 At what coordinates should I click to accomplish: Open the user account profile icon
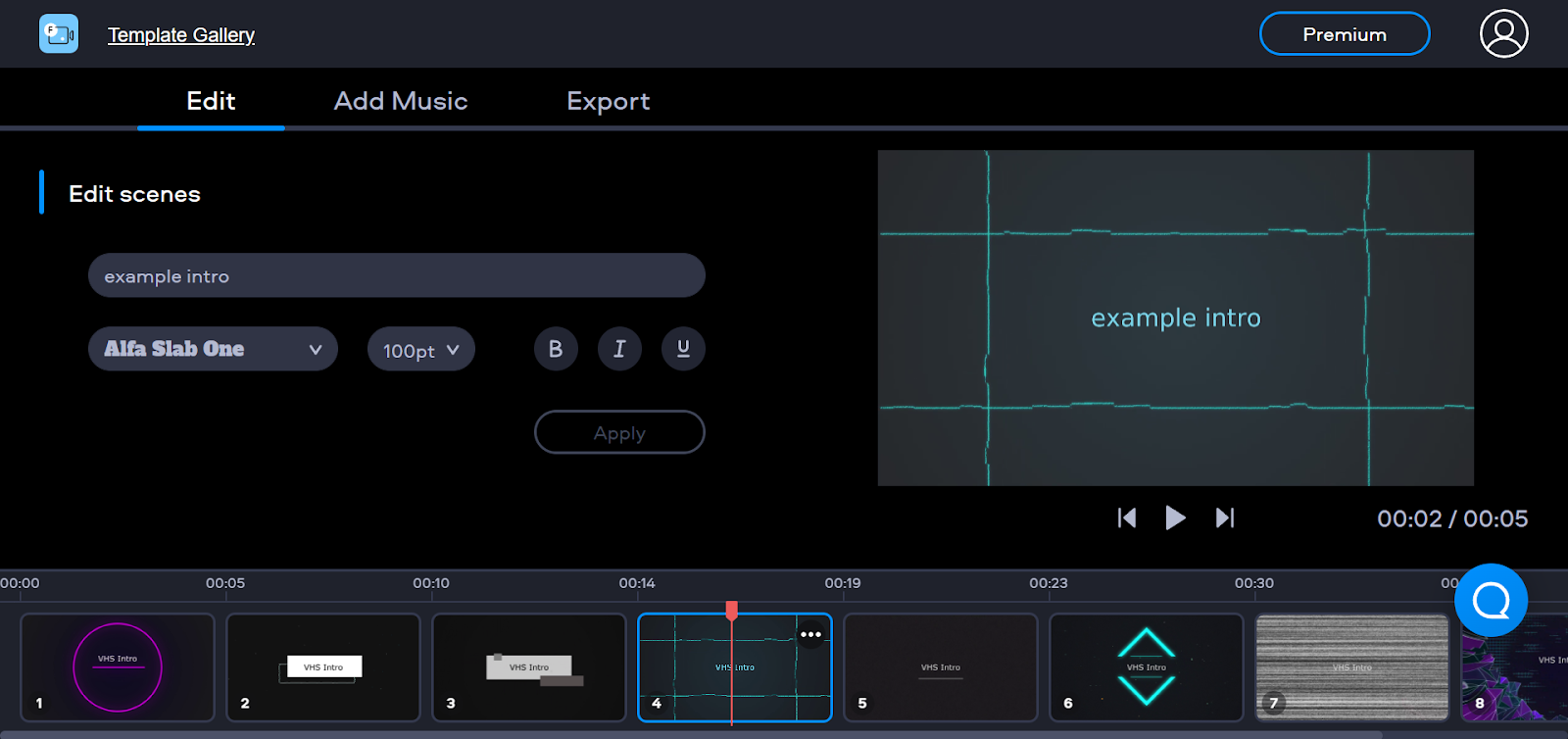(x=1503, y=34)
